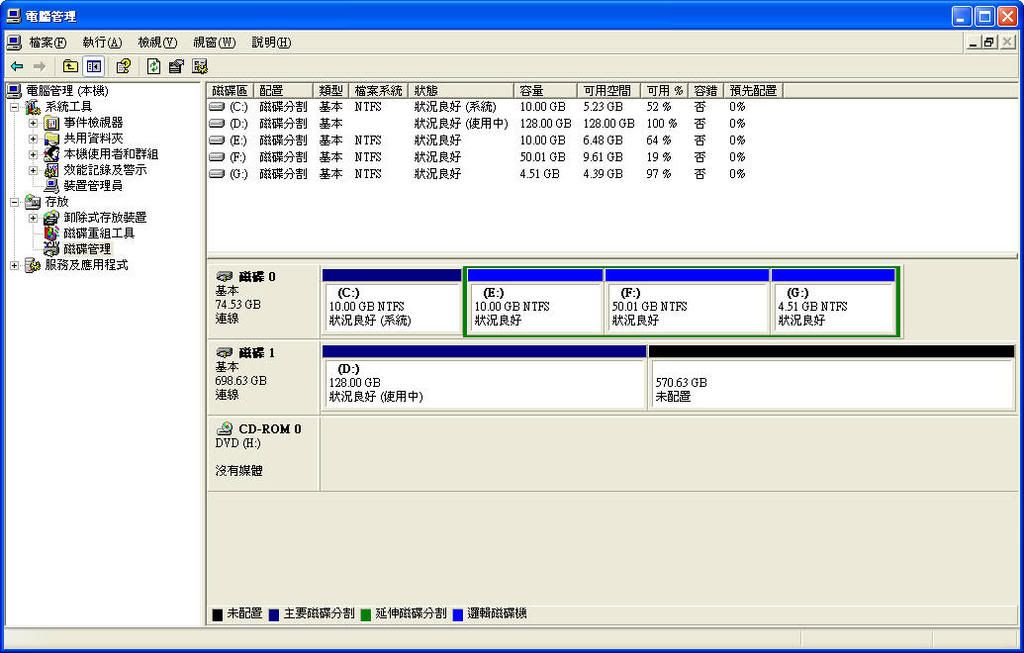Image resolution: width=1024 pixels, height=653 pixels.
Task: Click the CD-ROM 0 drive label
Action: pos(269,429)
